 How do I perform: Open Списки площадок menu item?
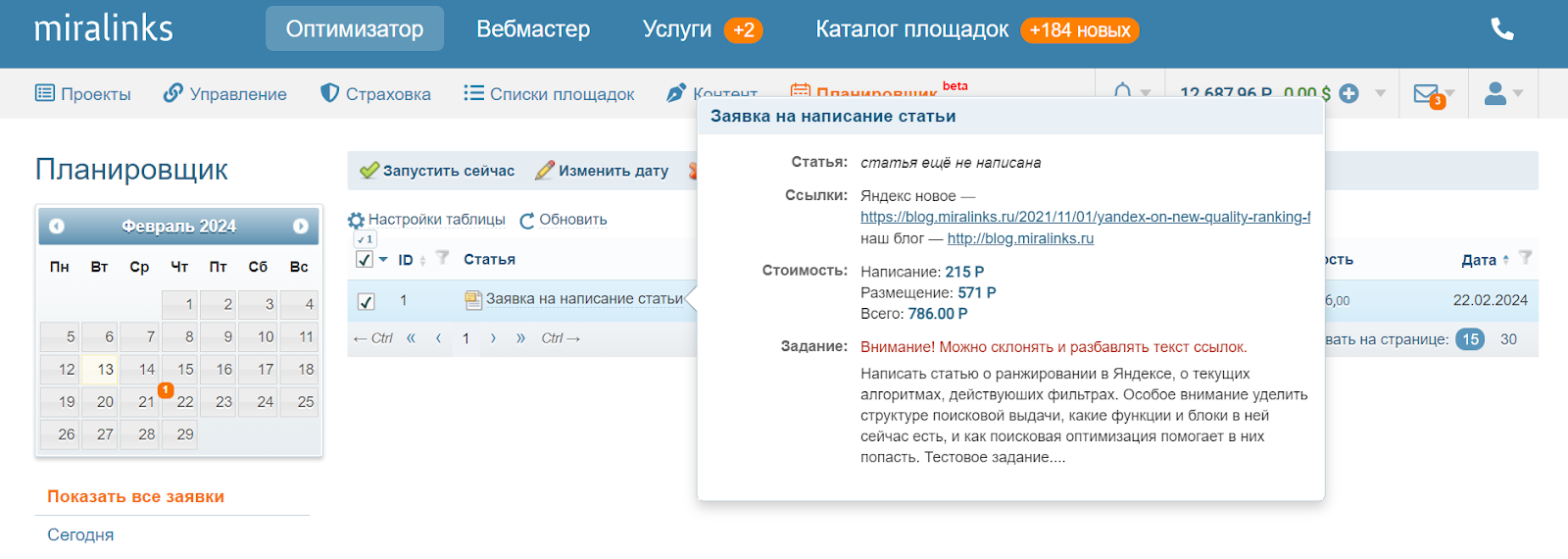coord(549,94)
